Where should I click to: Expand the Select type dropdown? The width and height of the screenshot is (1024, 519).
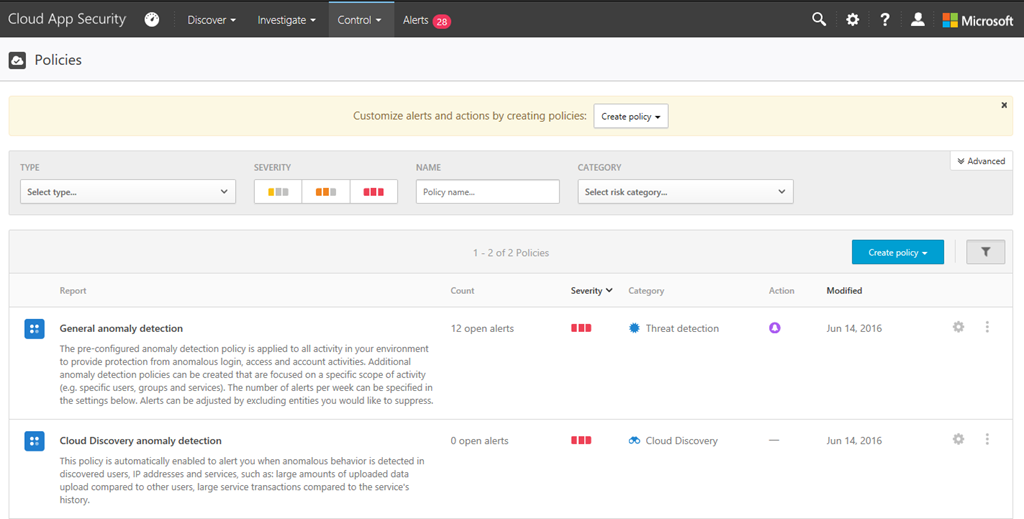tap(128, 192)
